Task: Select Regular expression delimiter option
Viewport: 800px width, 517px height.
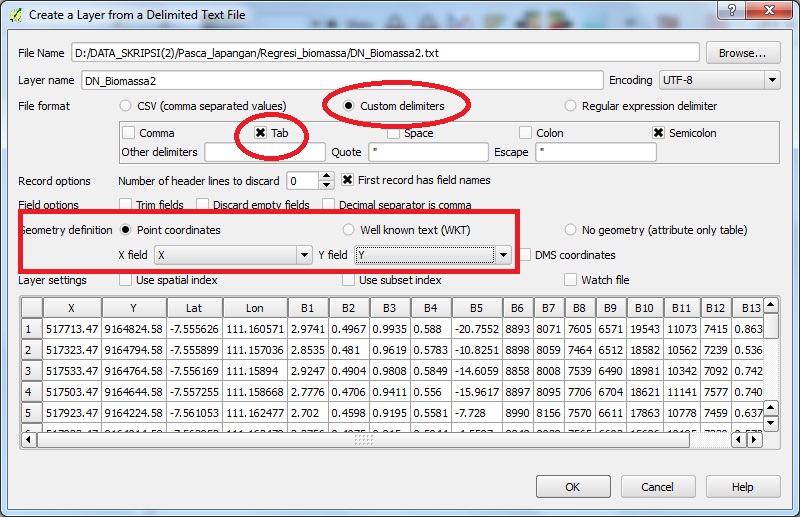Action: pos(570,106)
